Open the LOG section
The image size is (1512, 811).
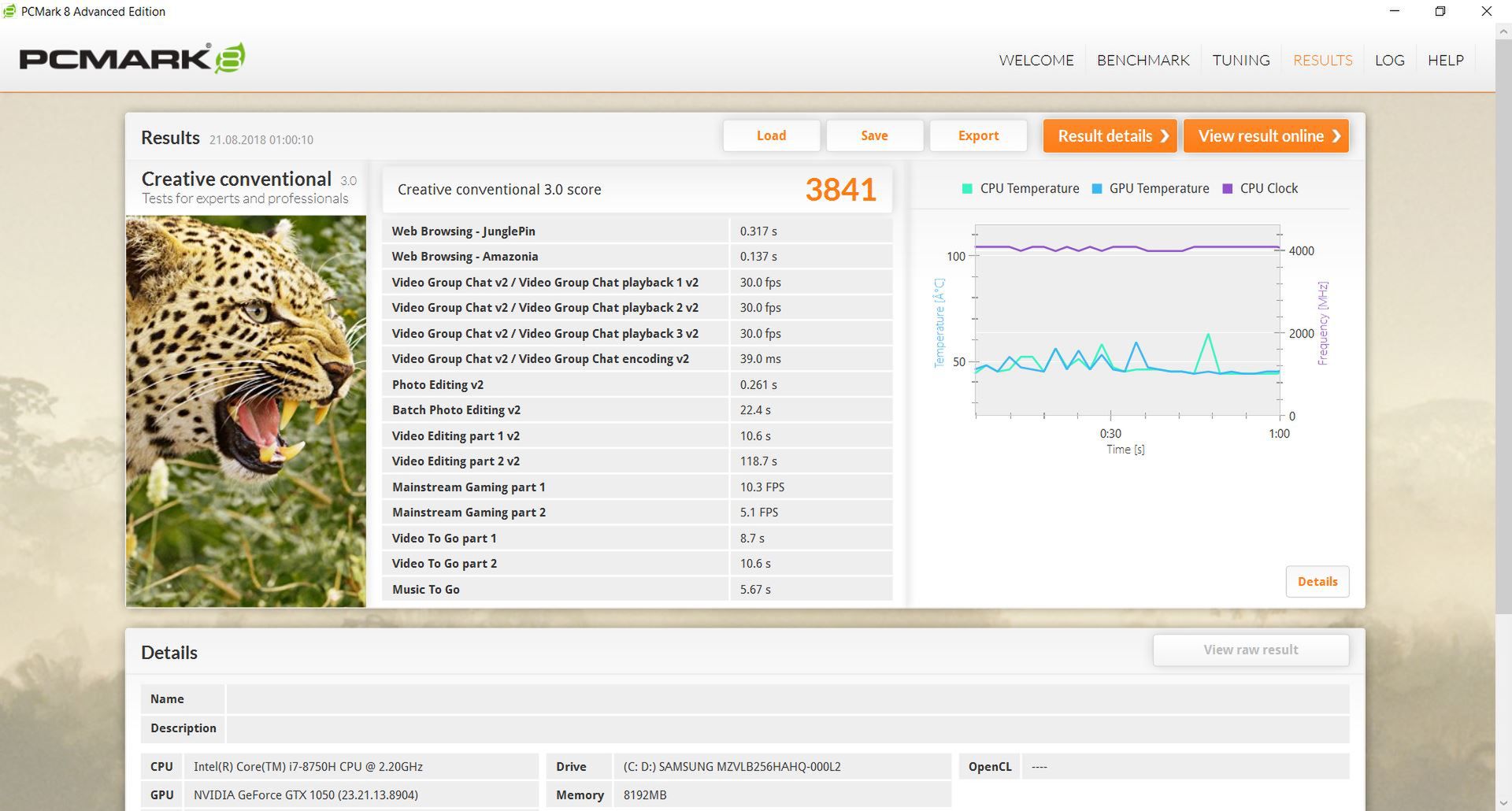[1389, 60]
